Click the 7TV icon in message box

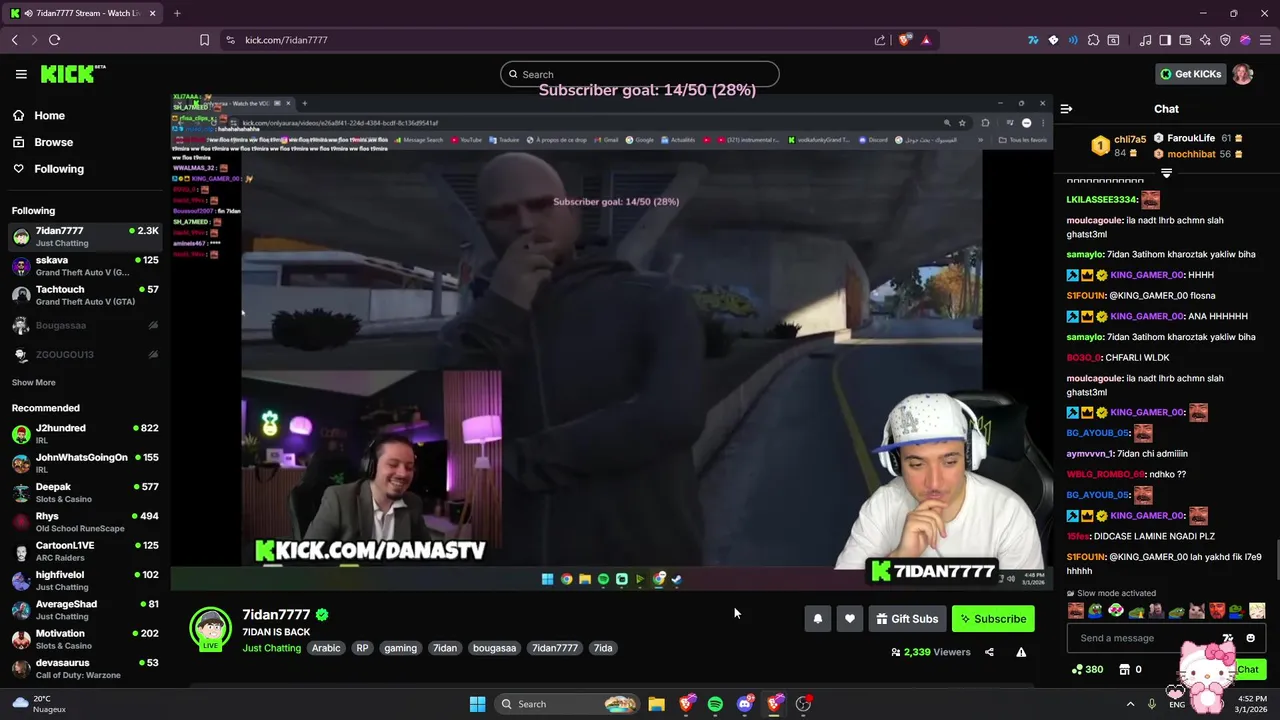tap(1227, 638)
